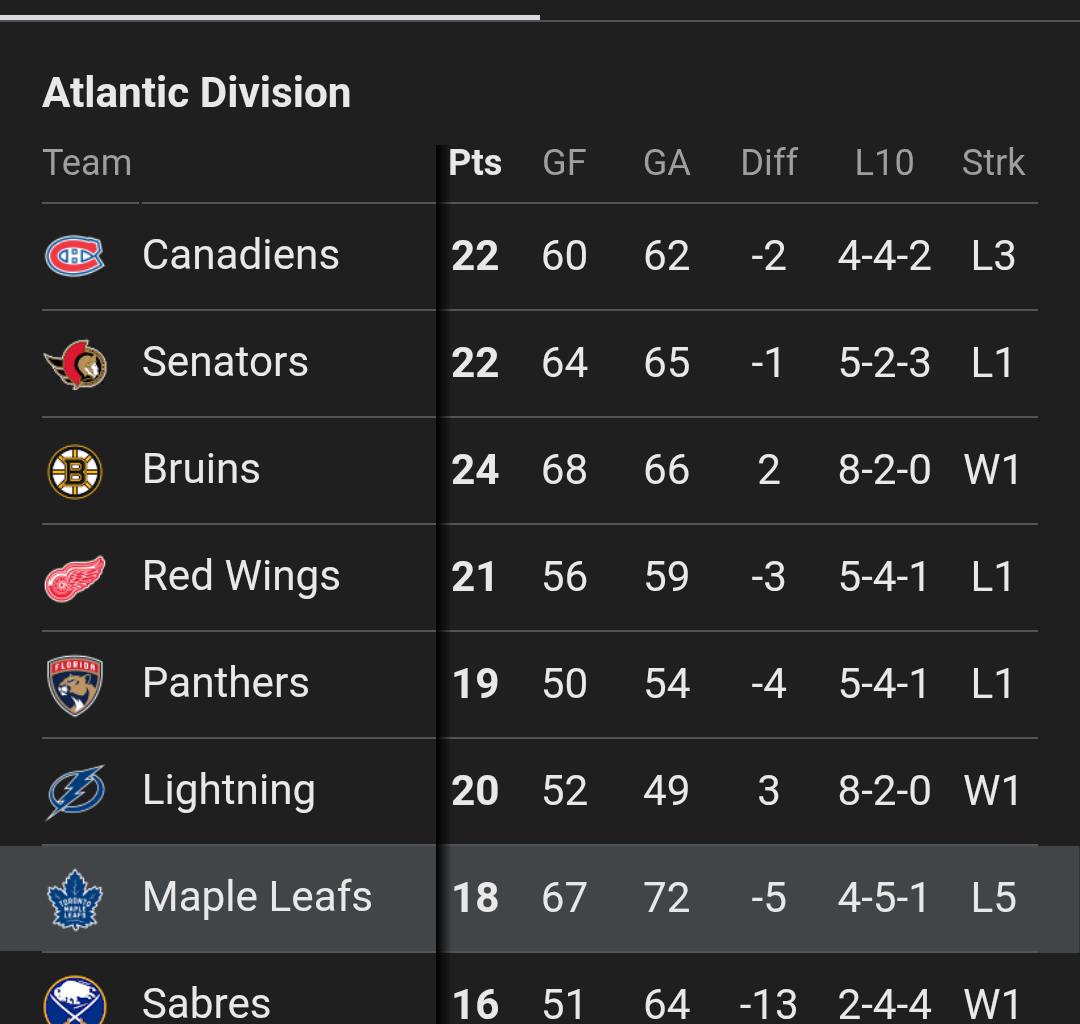This screenshot has width=1080, height=1024.
Task: Open the Bruins team name link
Action: click(x=201, y=469)
